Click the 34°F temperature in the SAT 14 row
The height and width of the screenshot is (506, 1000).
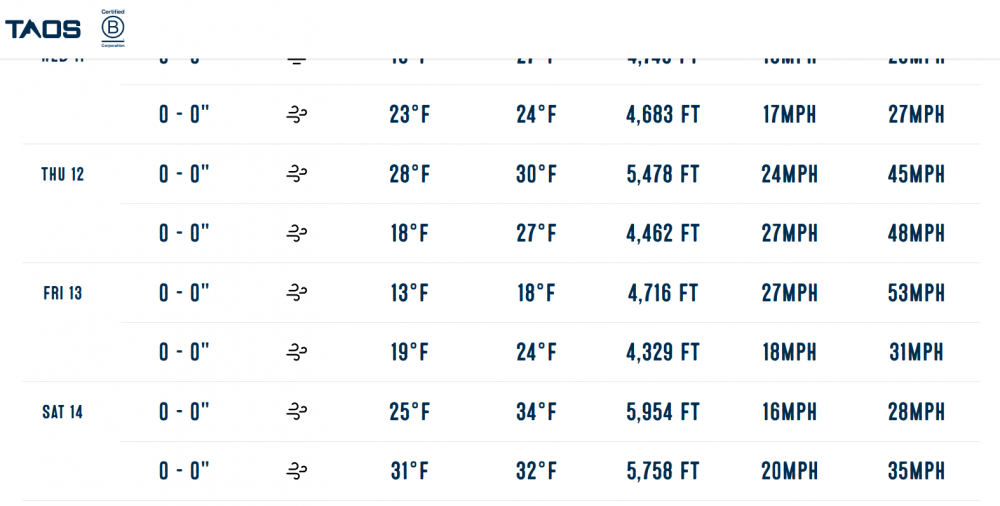(537, 412)
